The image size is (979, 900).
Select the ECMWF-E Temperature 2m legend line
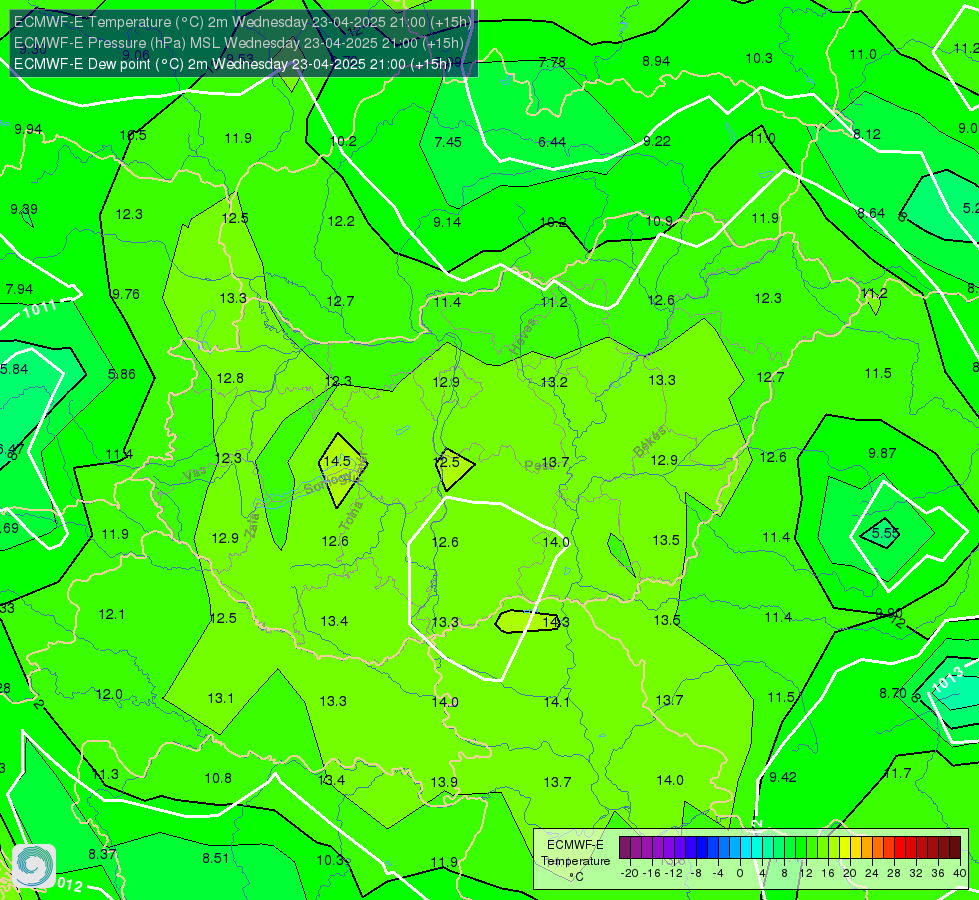pos(243,22)
